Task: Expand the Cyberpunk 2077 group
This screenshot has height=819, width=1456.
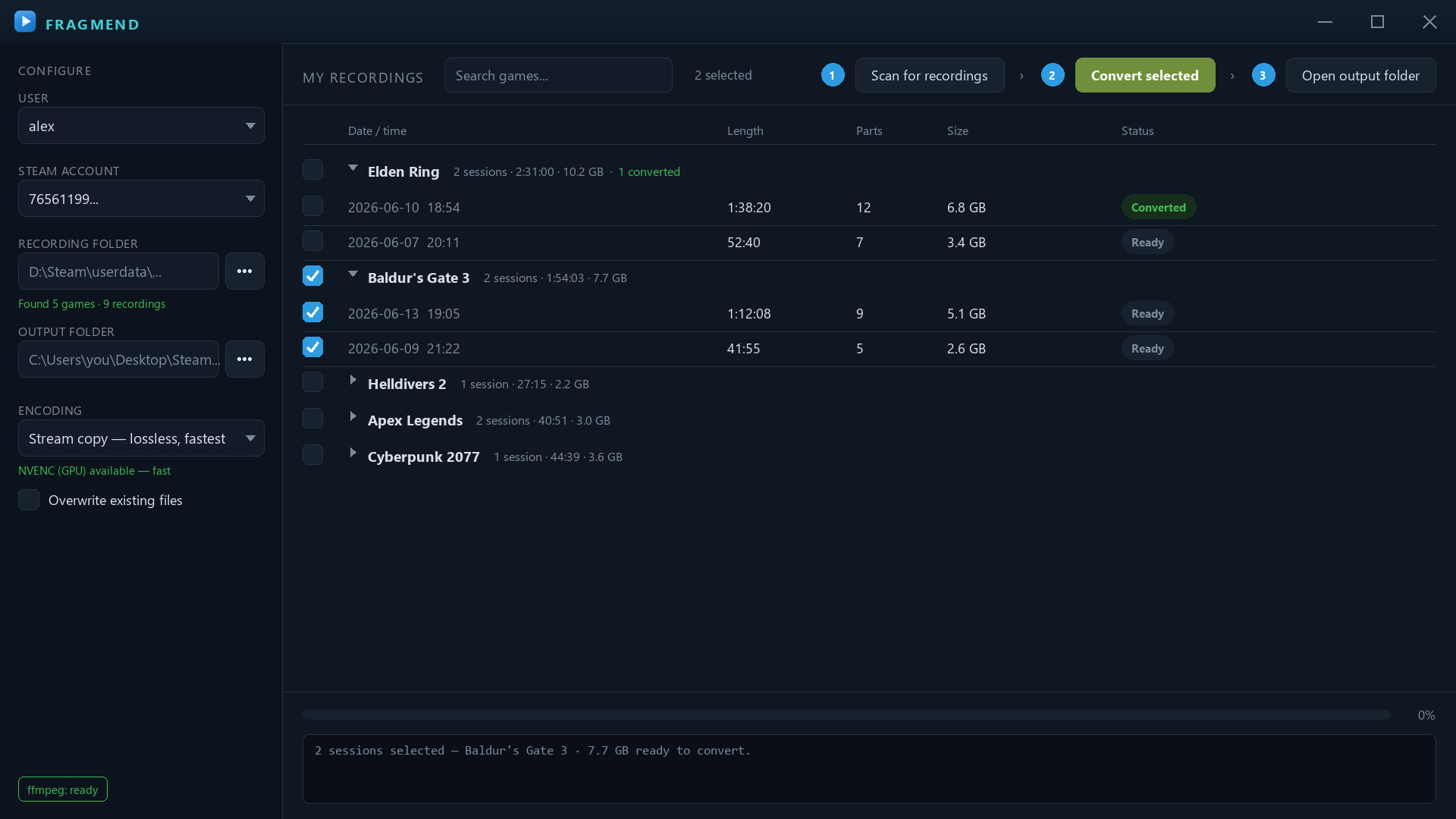Action: click(x=353, y=453)
